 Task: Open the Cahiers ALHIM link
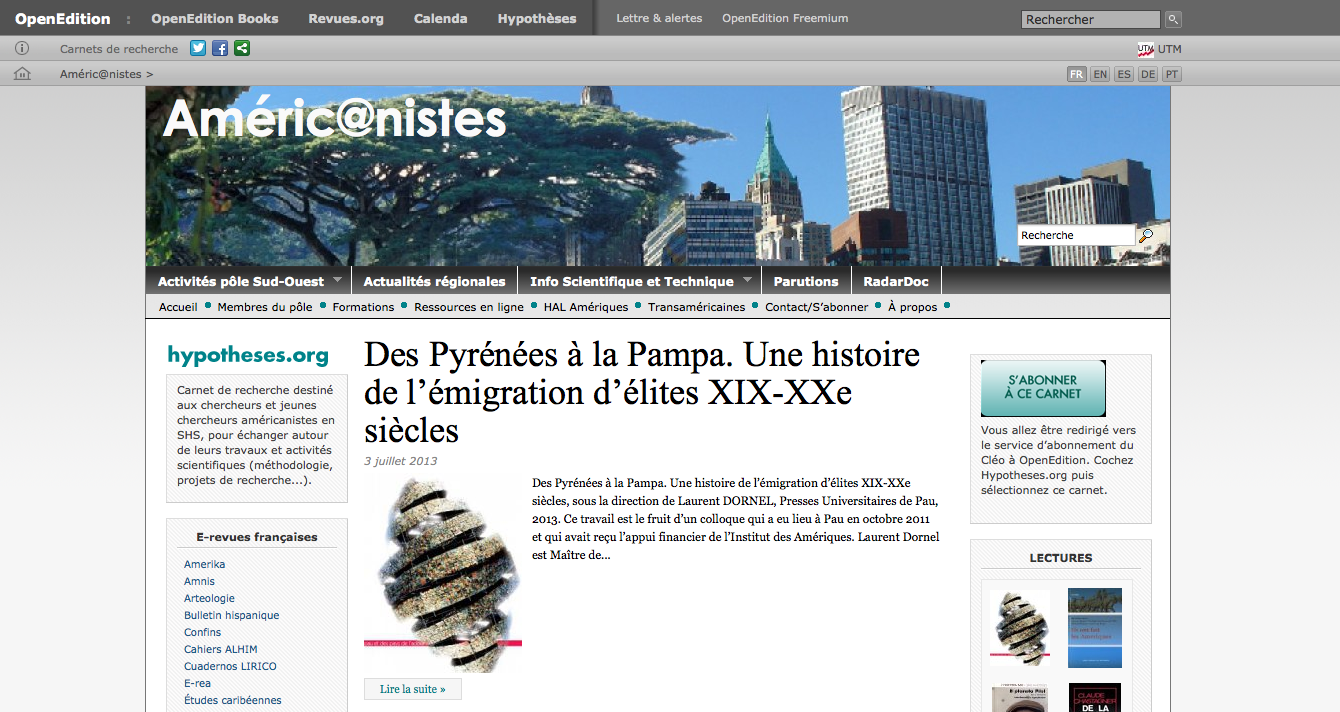coord(221,649)
